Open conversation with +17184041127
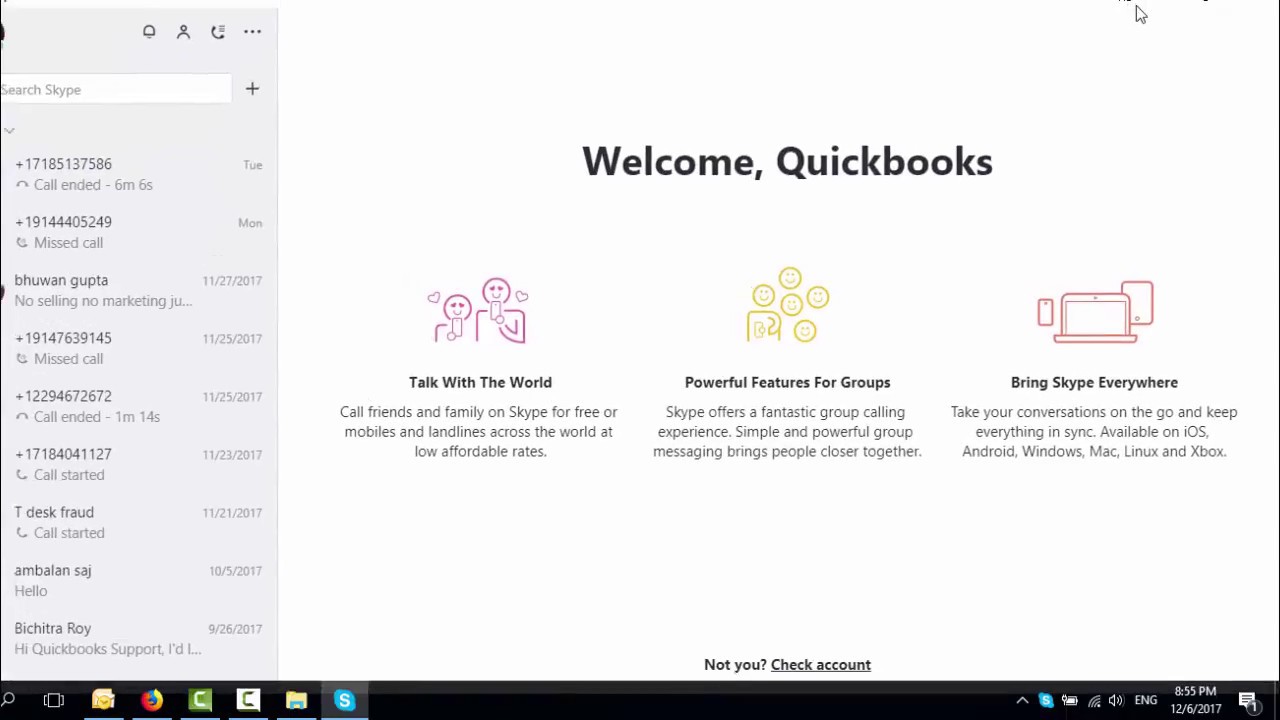The width and height of the screenshot is (1280, 720). point(139,464)
